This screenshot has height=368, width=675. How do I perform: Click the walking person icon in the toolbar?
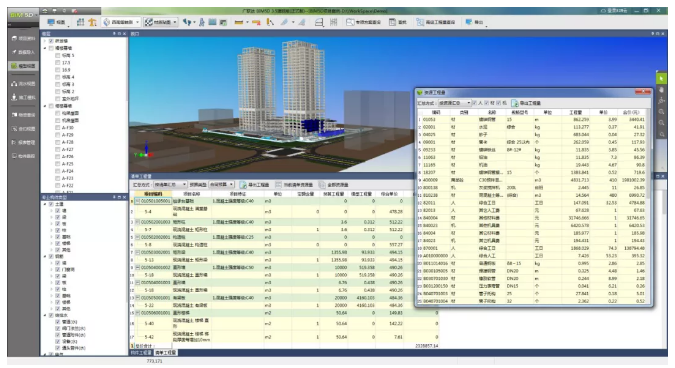click(201, 22)
